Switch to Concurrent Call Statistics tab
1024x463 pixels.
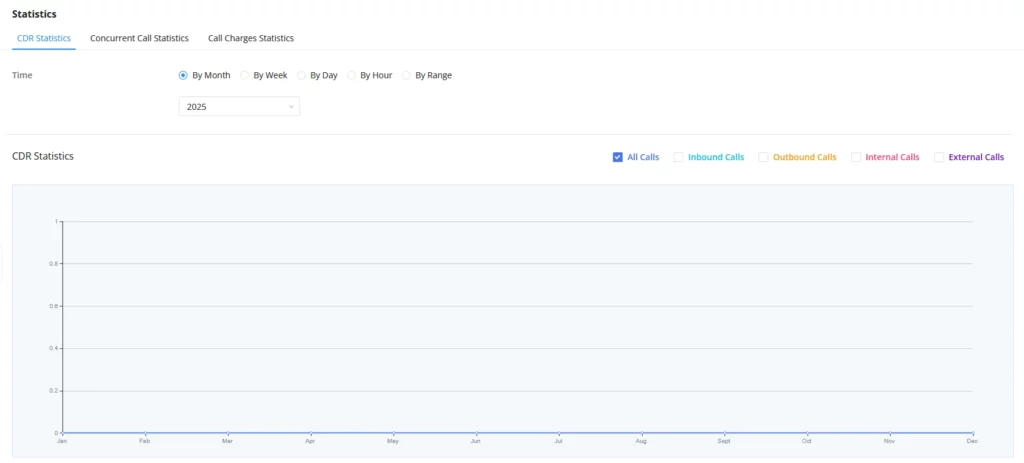pyautogui.click(x=139, y=38)
